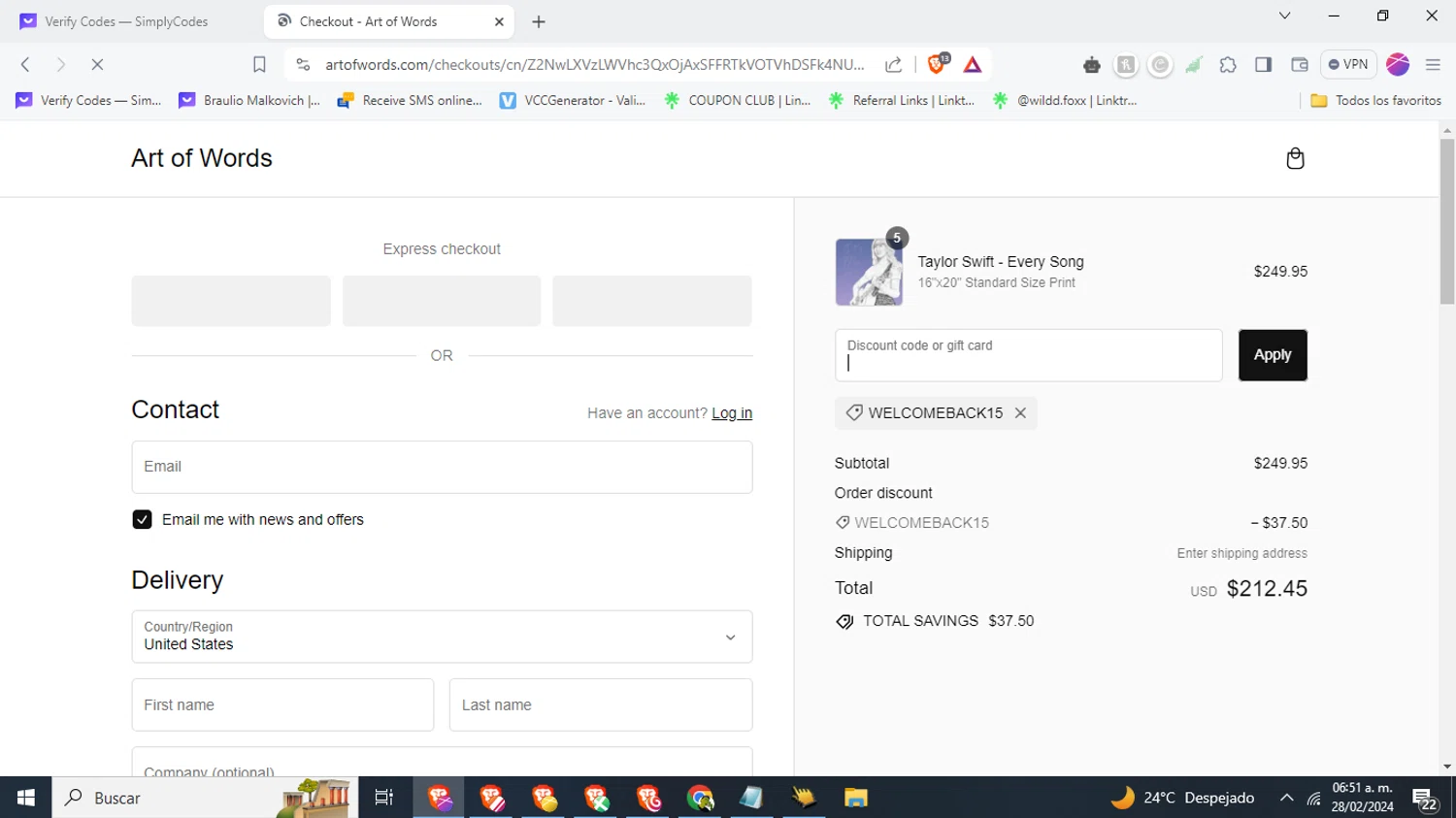The height and width of the screenshot is (818, 1456).
Task: Go back to the previous page
Action: coord(26,64)
